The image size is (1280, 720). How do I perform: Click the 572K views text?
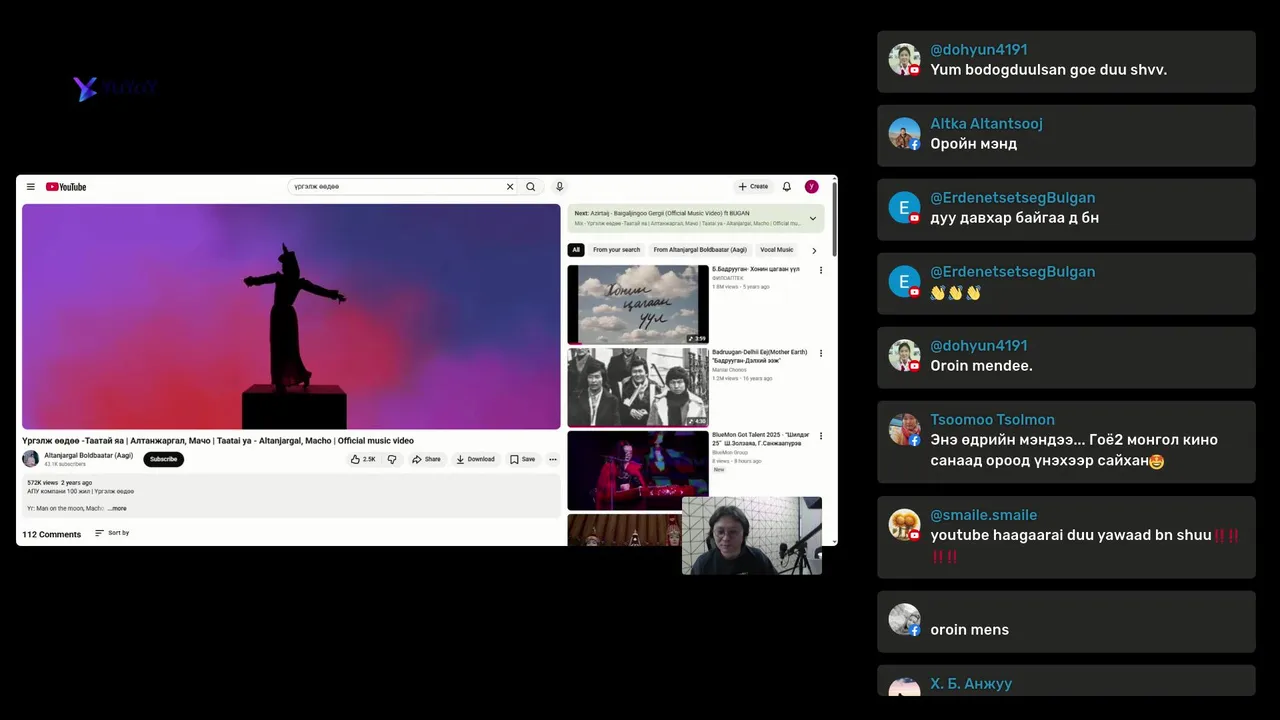tap(42, 483)
